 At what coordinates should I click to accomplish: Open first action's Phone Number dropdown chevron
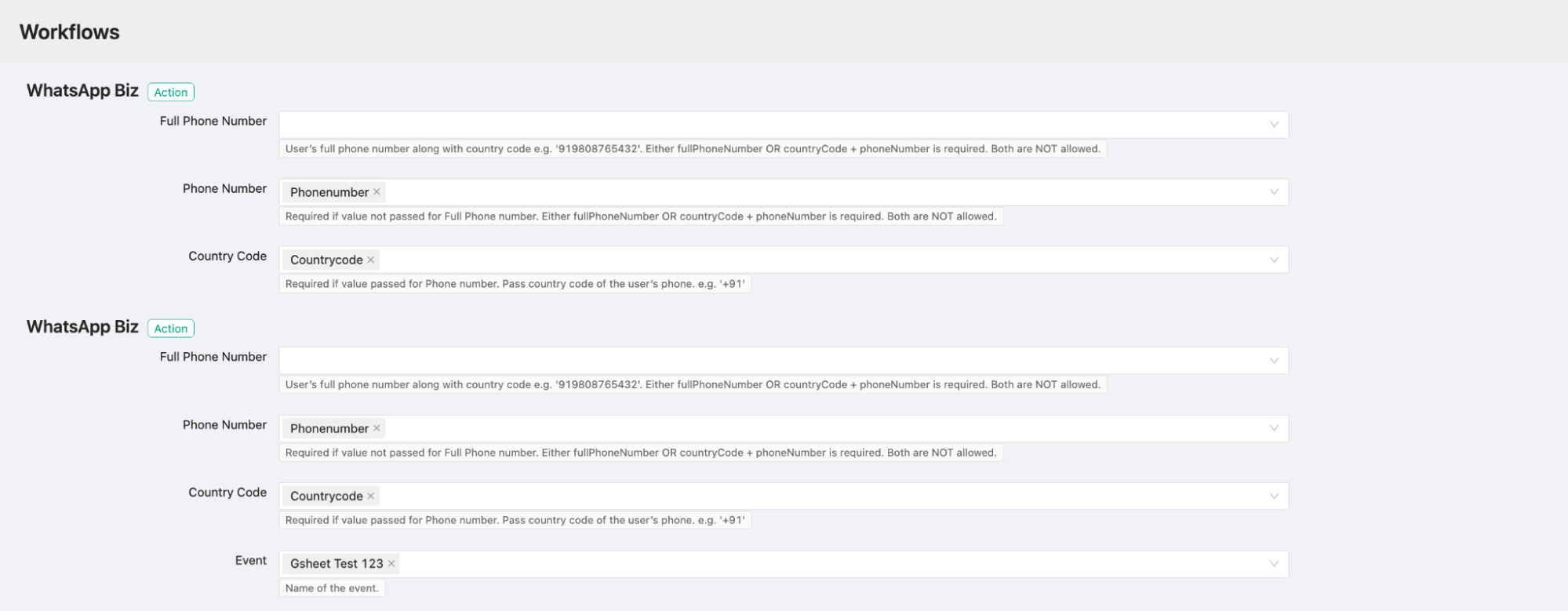tap(1274, 192)
